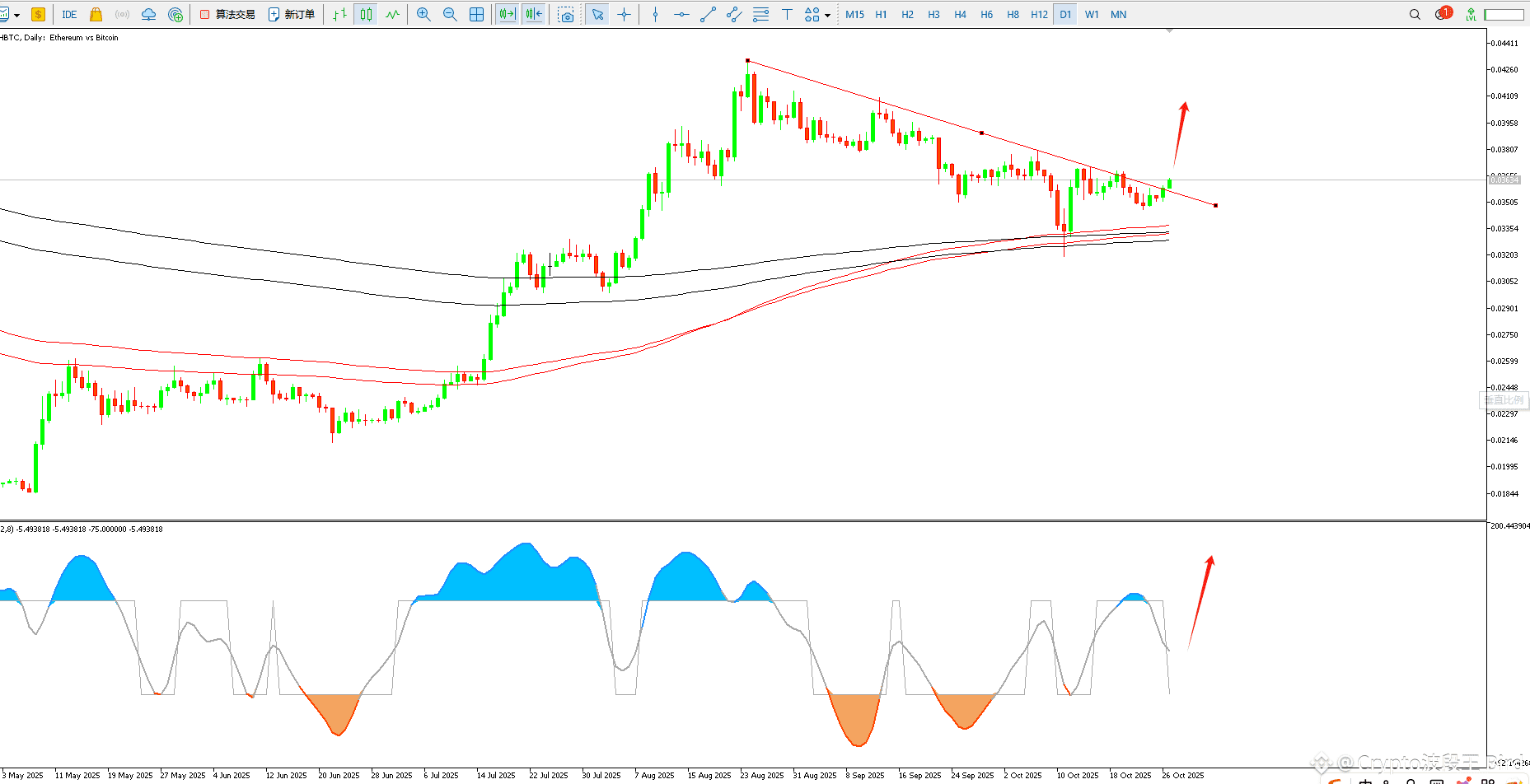This screenshot has height=784, width=1530.
Task: Select the horizontal line drawing tool
Action: point(681,14)
